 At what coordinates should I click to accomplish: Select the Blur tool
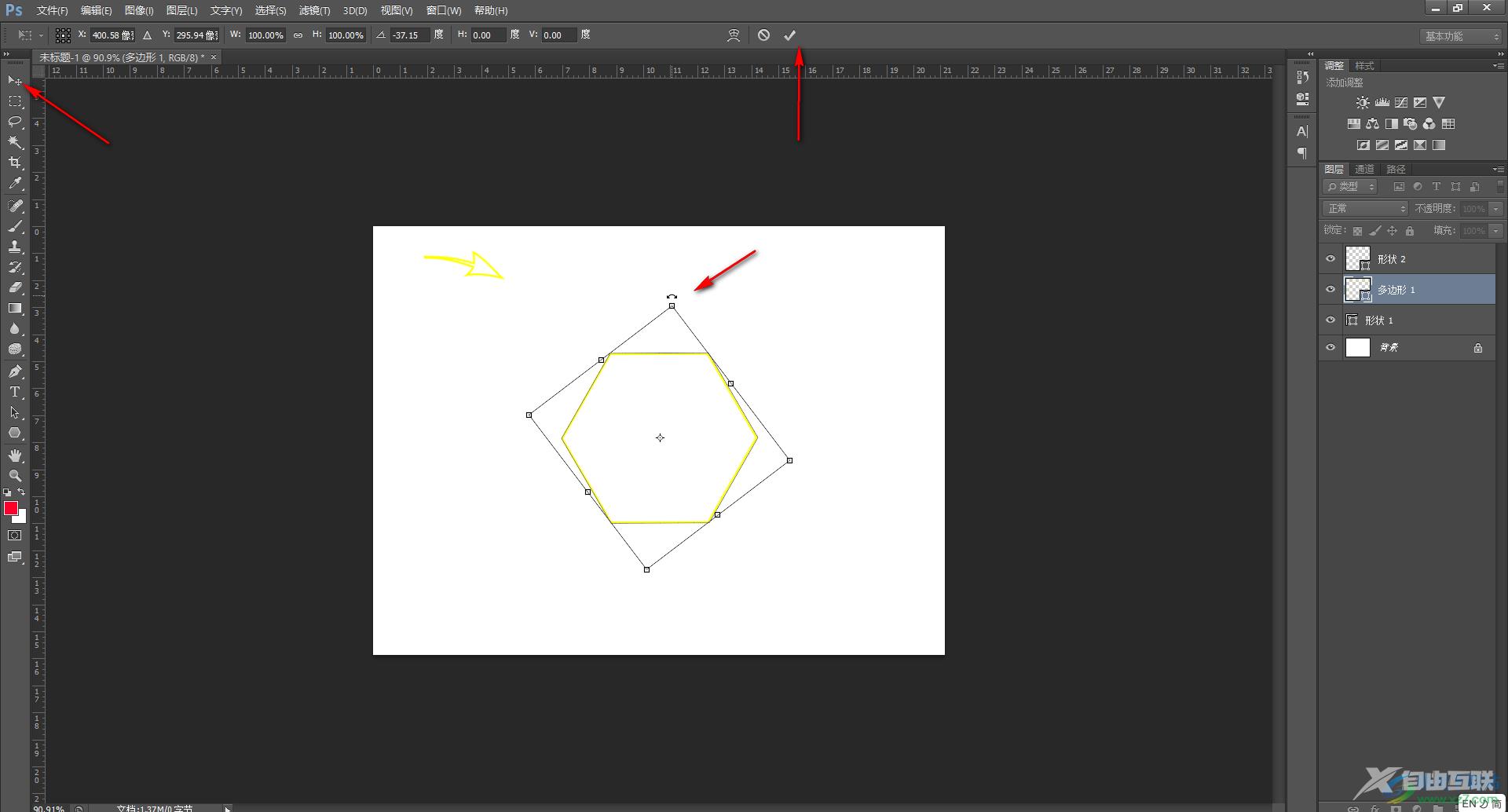15,328
